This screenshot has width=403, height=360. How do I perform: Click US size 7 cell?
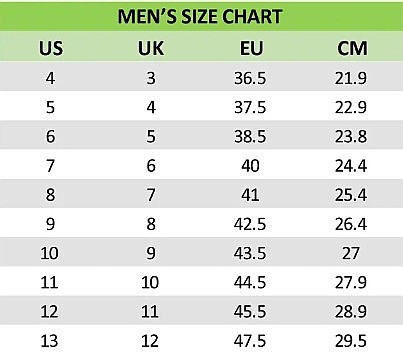coord(50,166)
